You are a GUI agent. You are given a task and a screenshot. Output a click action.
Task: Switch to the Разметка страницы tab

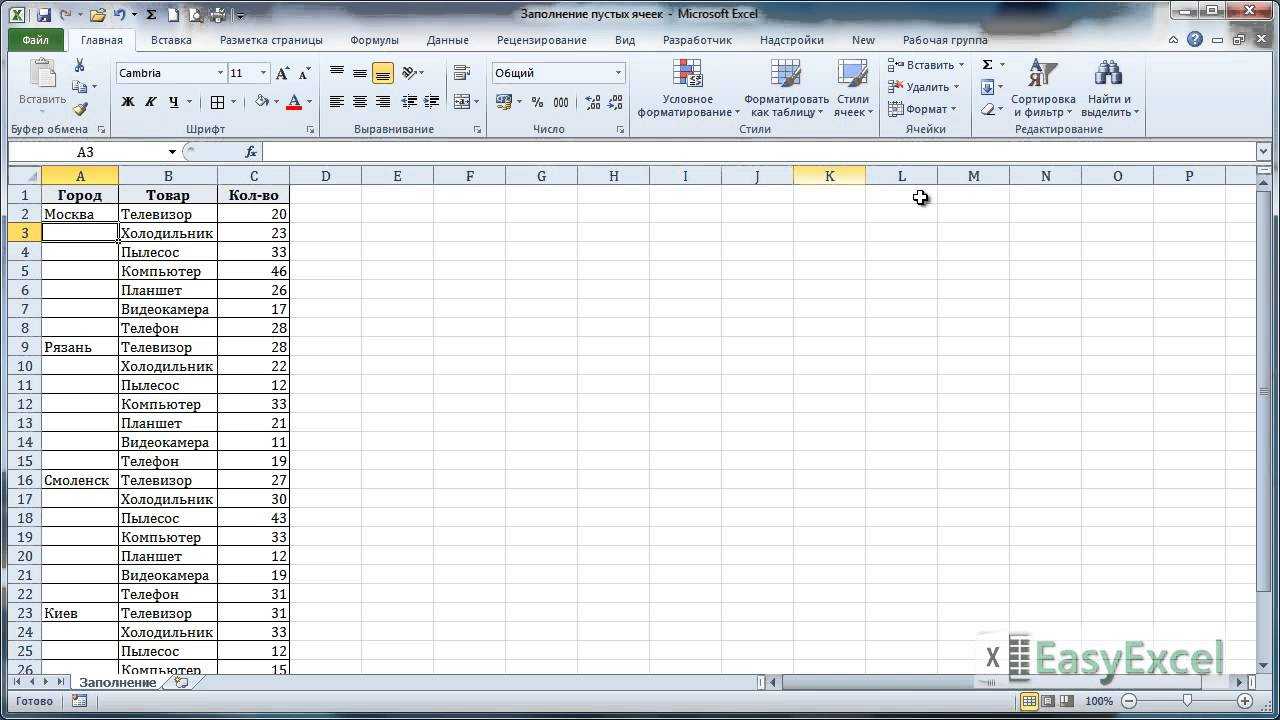[271, 40]
